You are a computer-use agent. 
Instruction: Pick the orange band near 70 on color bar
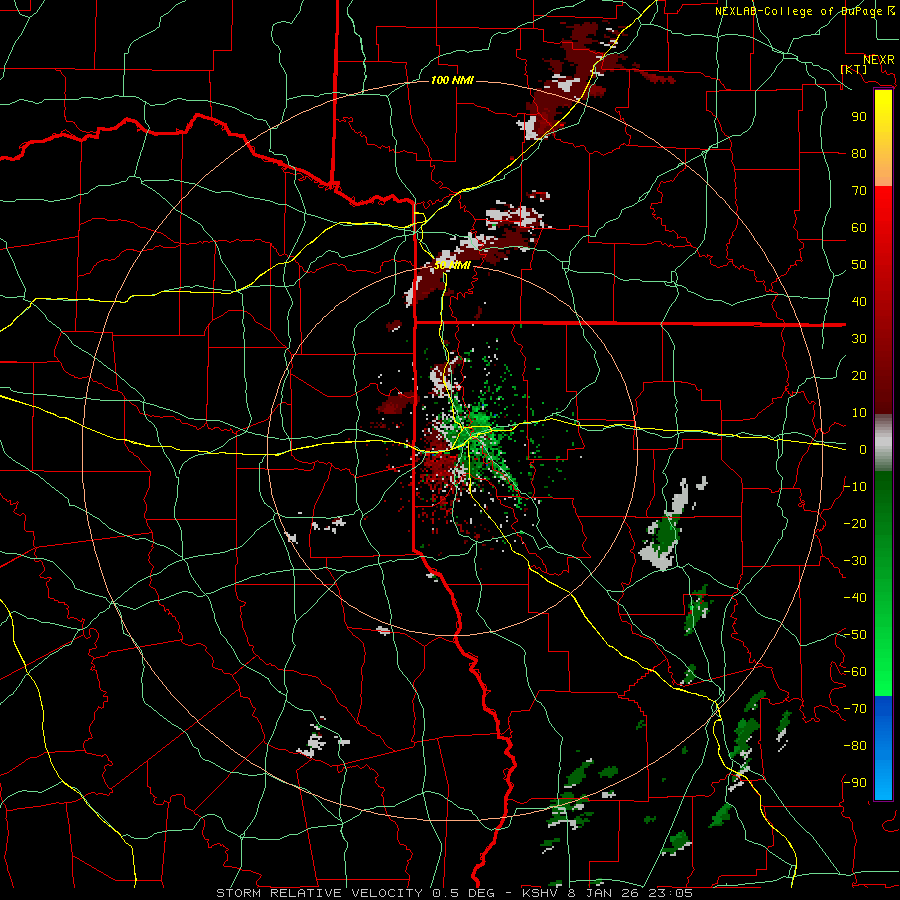coord(883,169)
